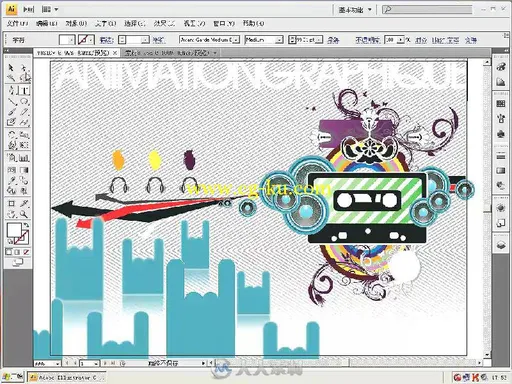The image size is (512, 384).
Task: Select the Blob Brush tool
Action: point(11,122)
